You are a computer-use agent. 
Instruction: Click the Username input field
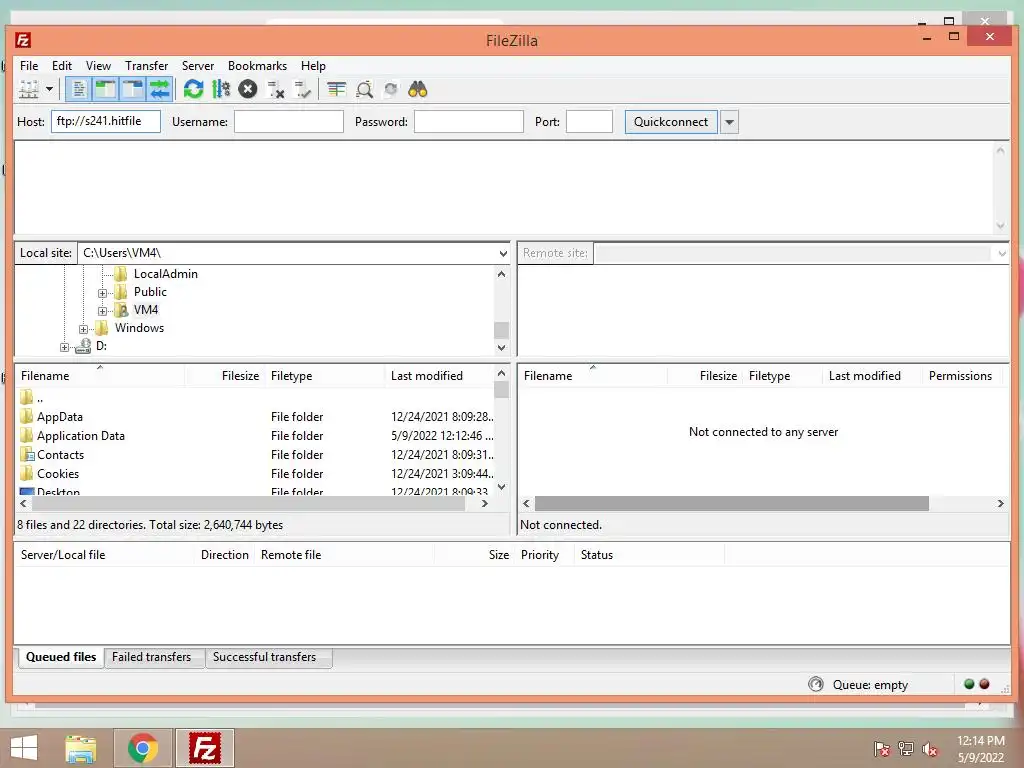tap(289, 121)
